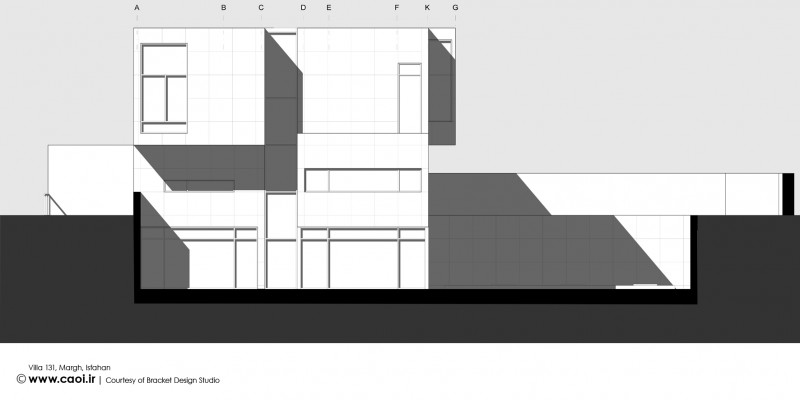Viewport: 800px width, 400px height.
Task: Click 'Courtesy of Bracket Design Studio' credit
Action: click(x=163, y=380)
